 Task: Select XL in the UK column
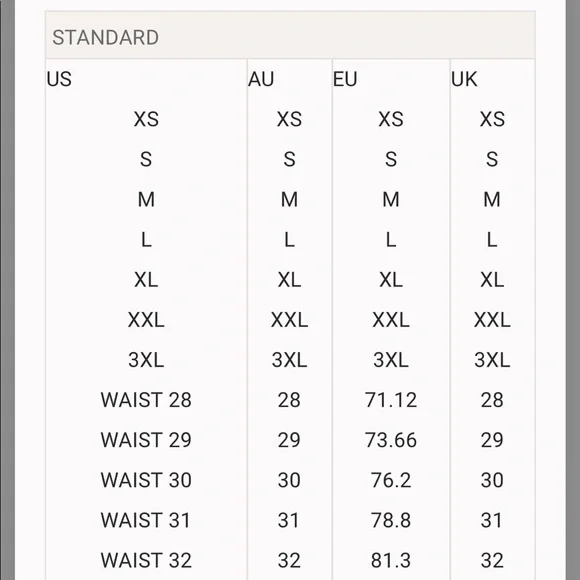click(x=492, y=280)
